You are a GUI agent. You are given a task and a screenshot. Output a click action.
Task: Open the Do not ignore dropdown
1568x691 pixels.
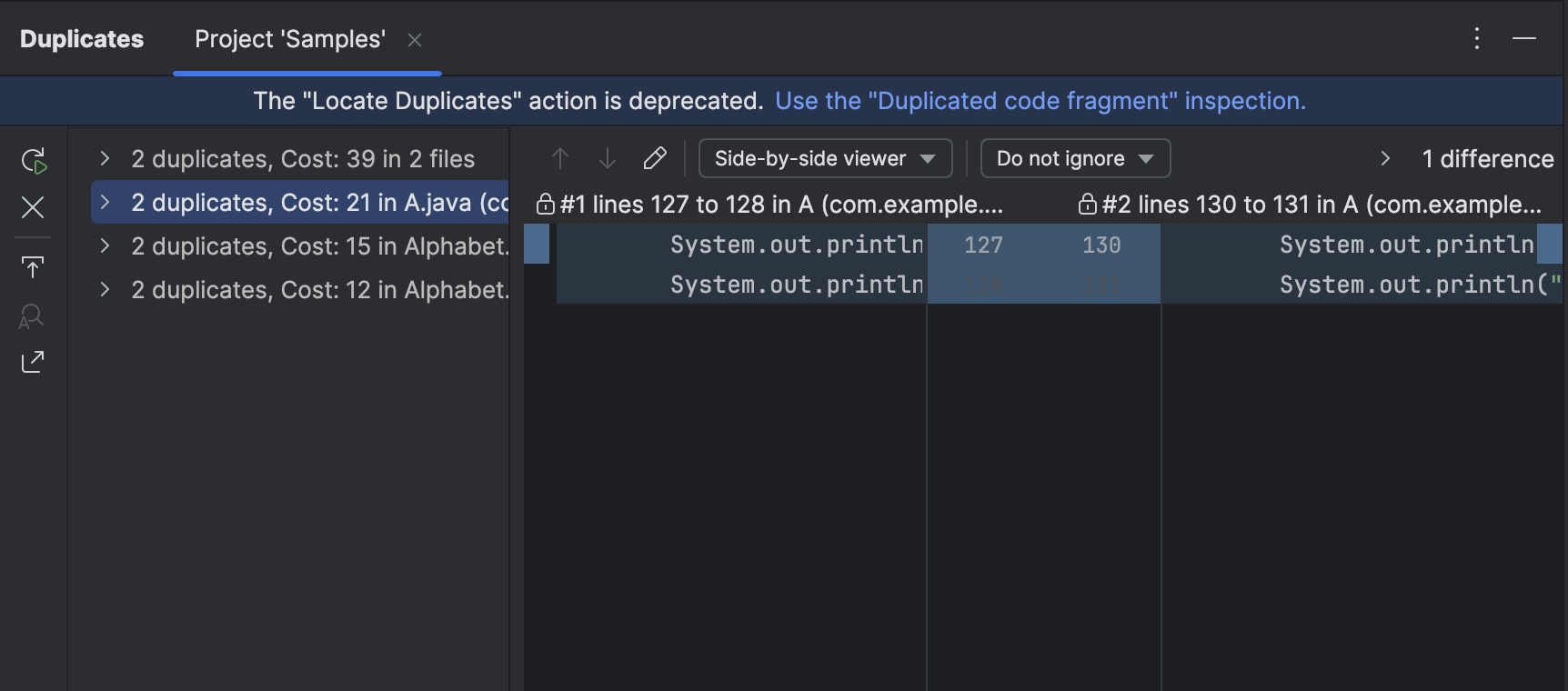1074,158
